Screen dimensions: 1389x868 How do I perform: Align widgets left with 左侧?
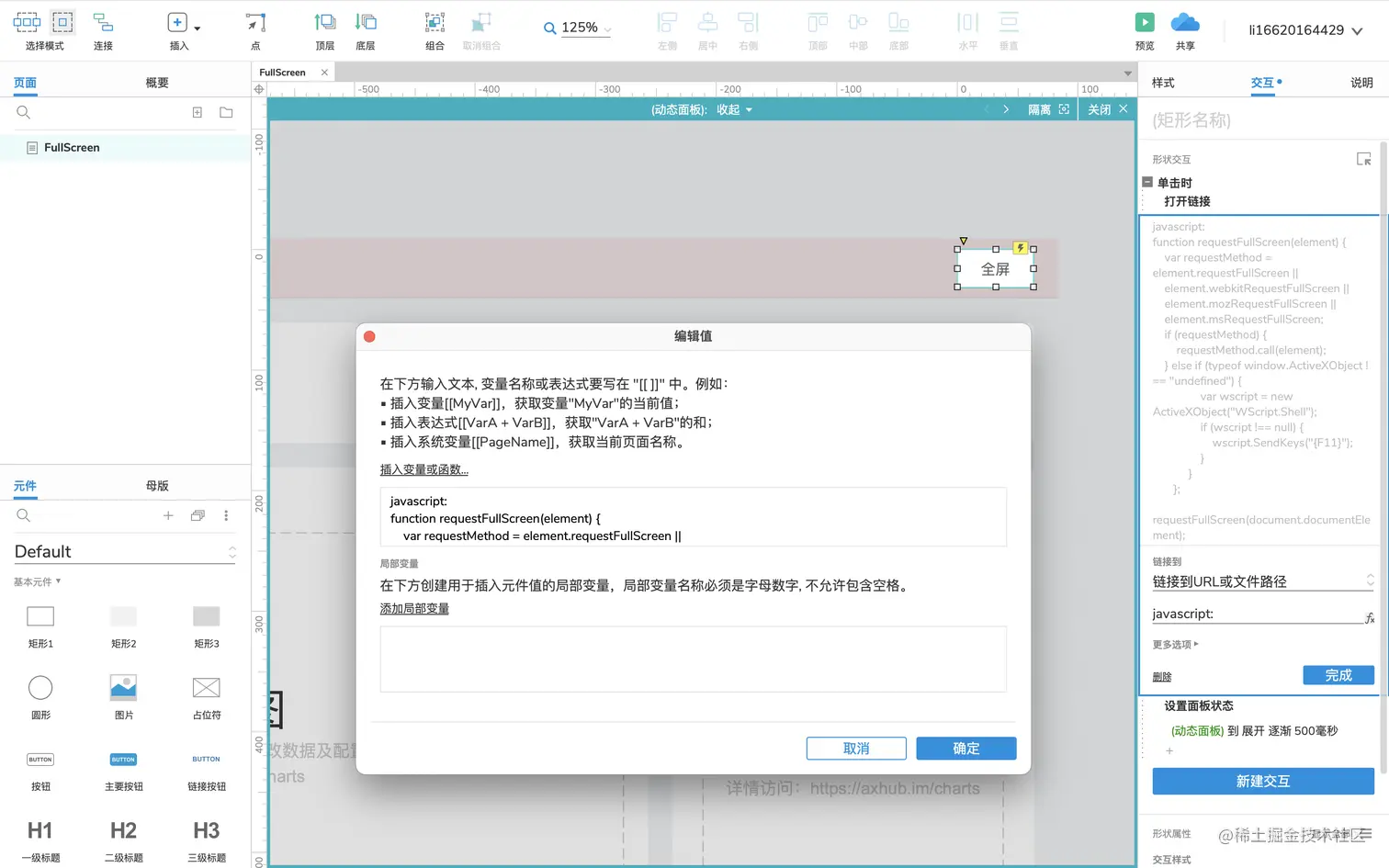tap(667, 30)
